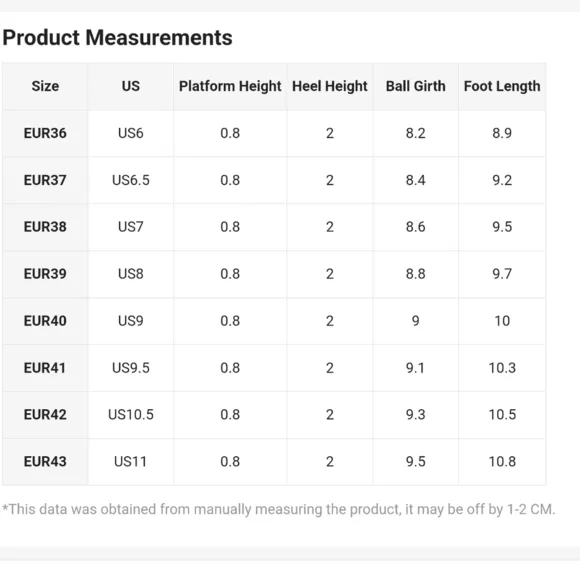Click the EUR39 size row label
This screenshot has height=579, width=580.
point(45,274)
